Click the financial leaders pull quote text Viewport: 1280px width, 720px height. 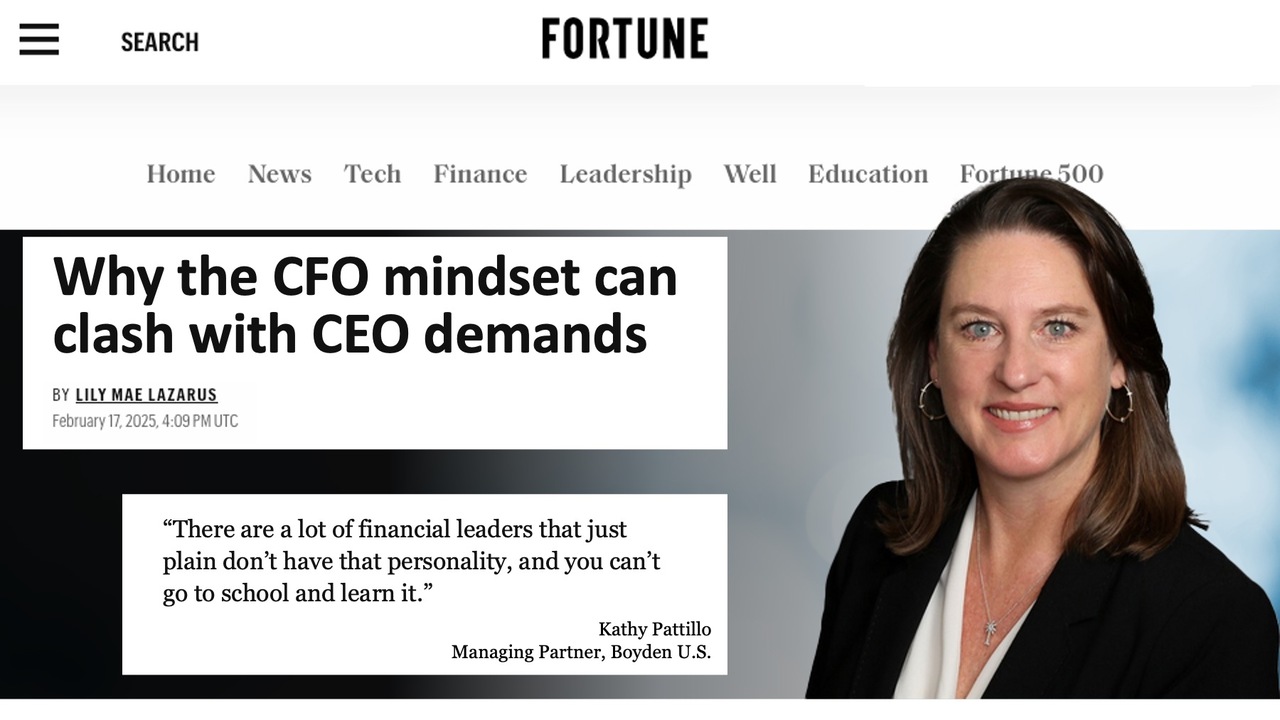pyautogui.click(x=410, y=560)
